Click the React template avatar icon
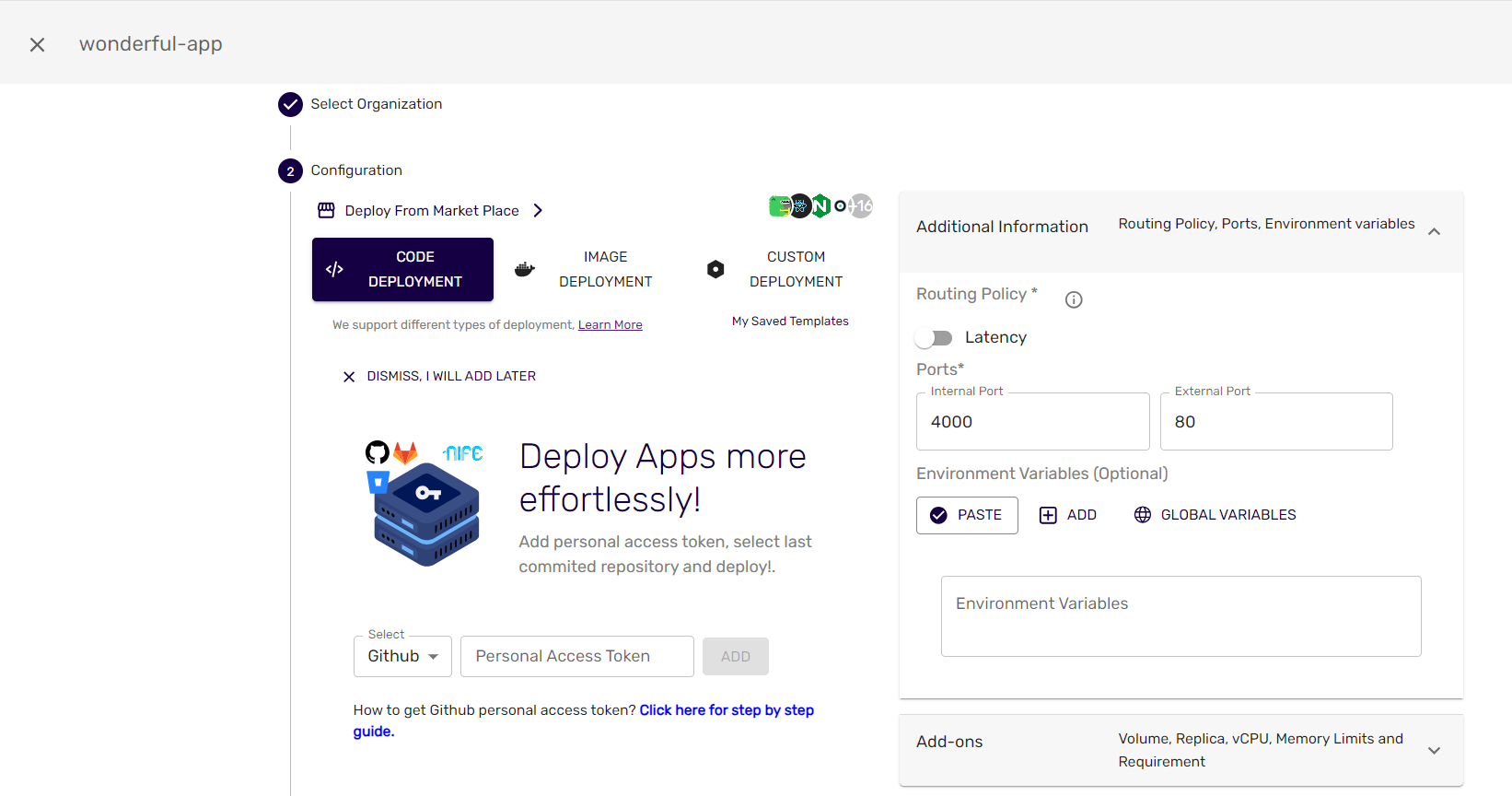 pyautogui.click(x=800, y=205)
